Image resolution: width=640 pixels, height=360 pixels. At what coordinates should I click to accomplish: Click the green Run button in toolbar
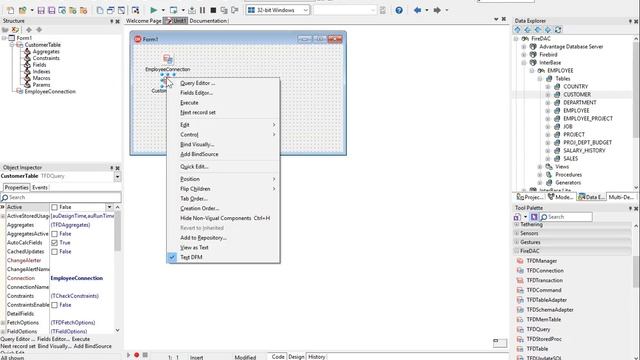pyautogui.click(x=153, y=10)
